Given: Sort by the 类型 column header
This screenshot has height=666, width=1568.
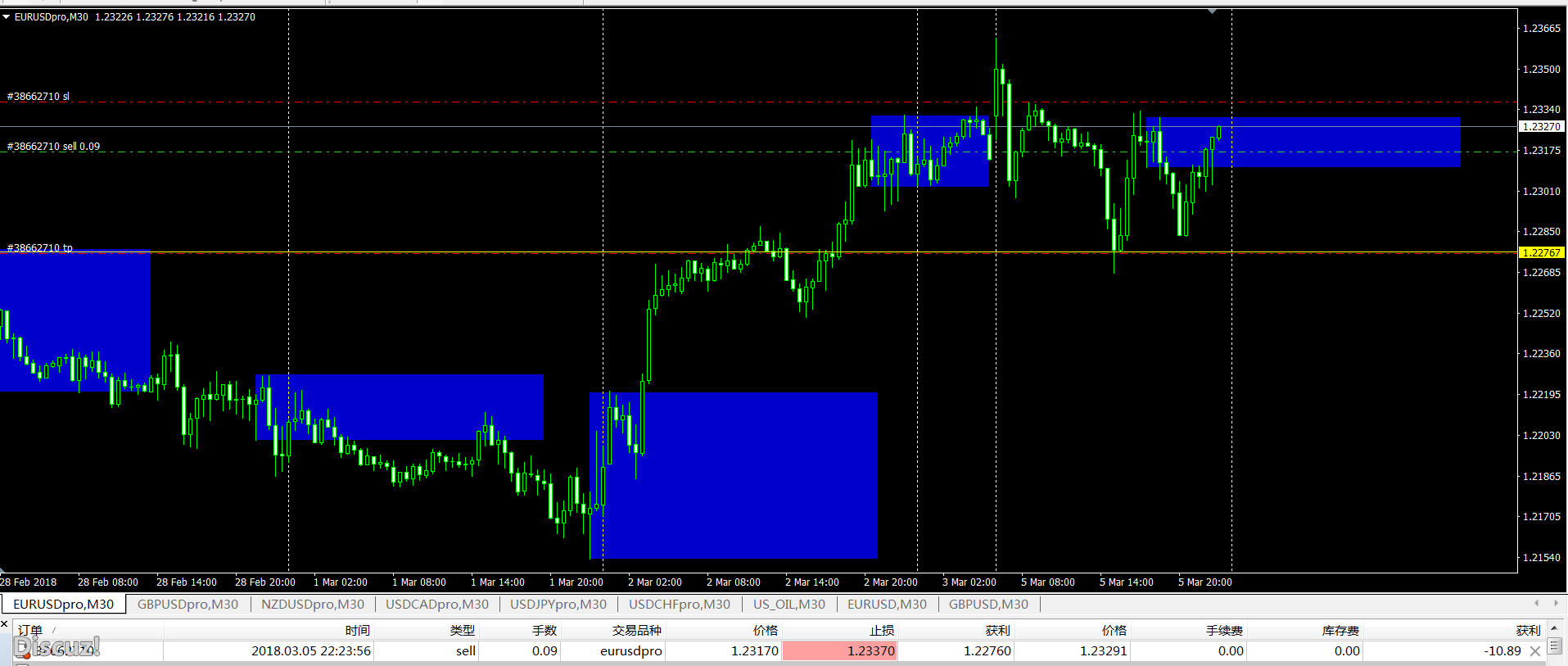Looking at the screenshot, I should (x=427, y=630).
